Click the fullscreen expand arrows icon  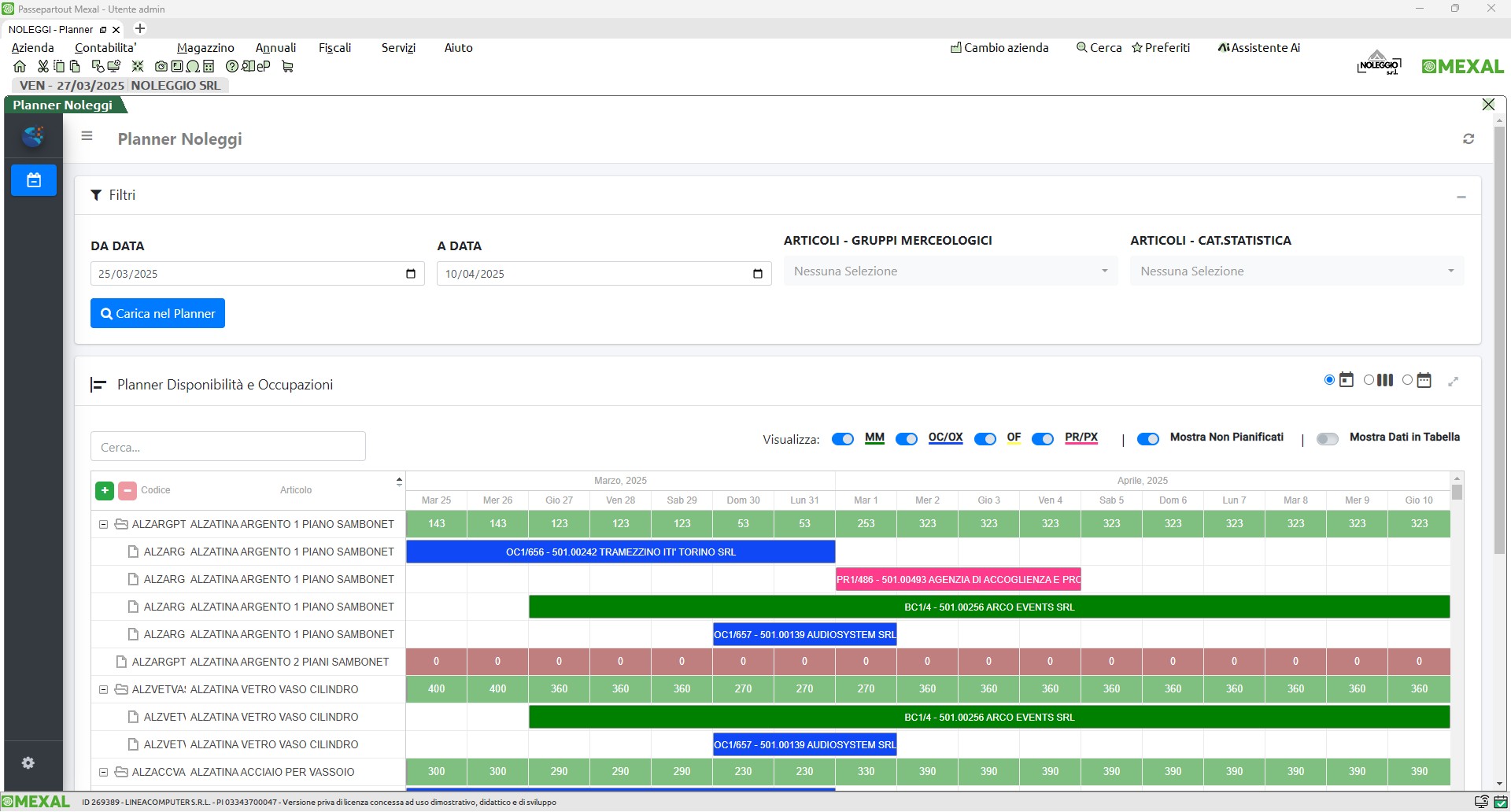click(x=1454, y=381)
